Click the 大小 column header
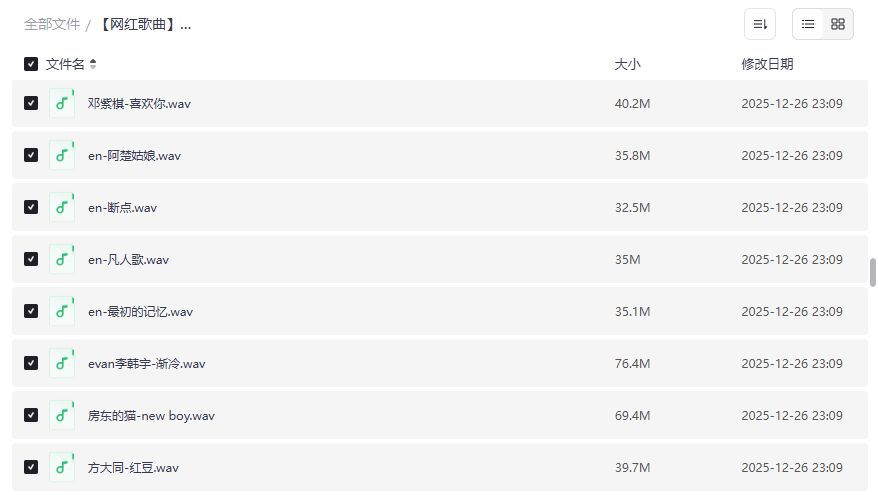 [627, 64]
